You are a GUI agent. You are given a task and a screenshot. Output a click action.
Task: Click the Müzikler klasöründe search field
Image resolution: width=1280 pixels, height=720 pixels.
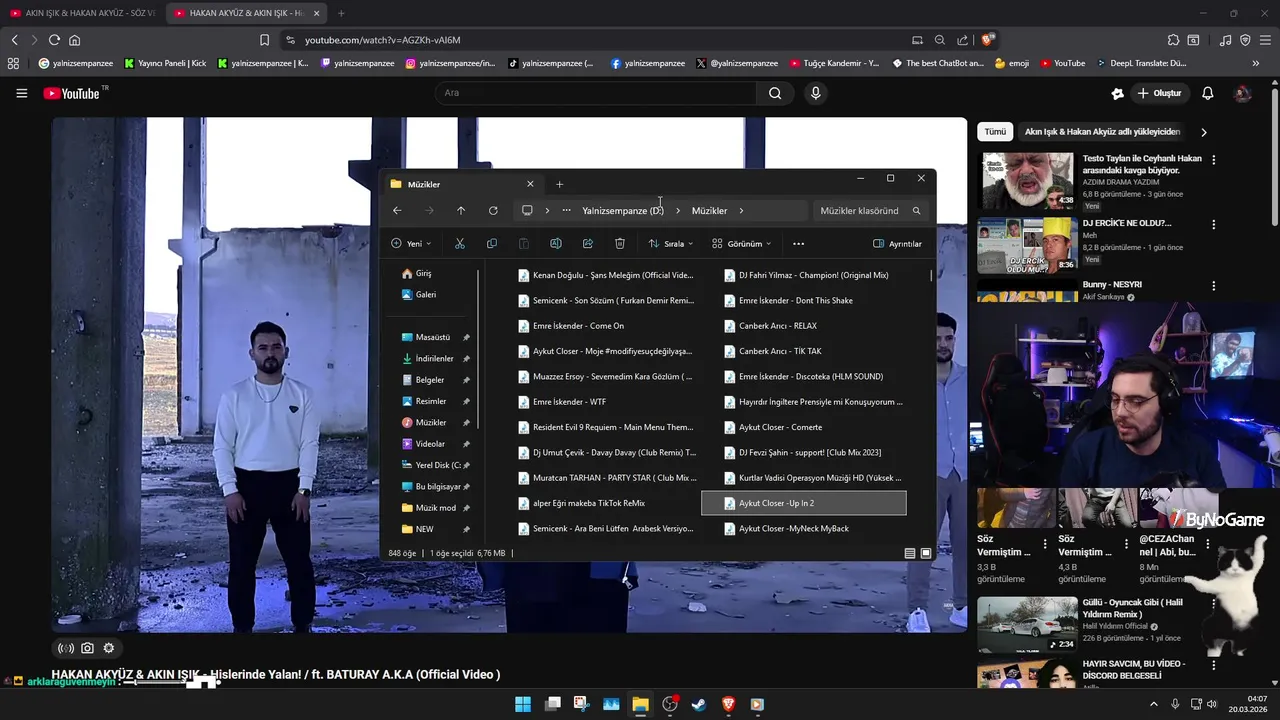point(869,210)
